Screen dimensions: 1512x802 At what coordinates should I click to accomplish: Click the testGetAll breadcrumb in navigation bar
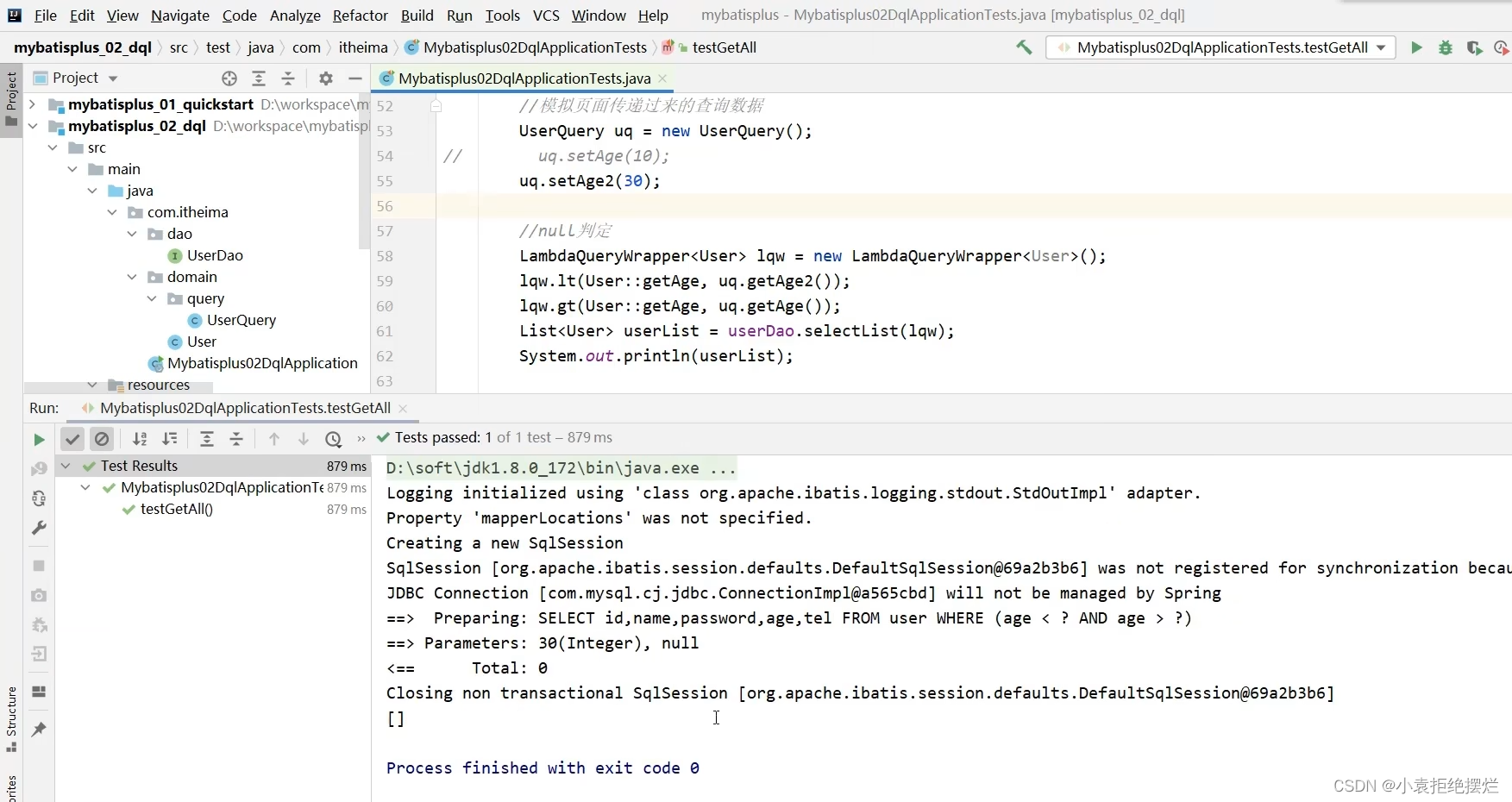point(724,47)
